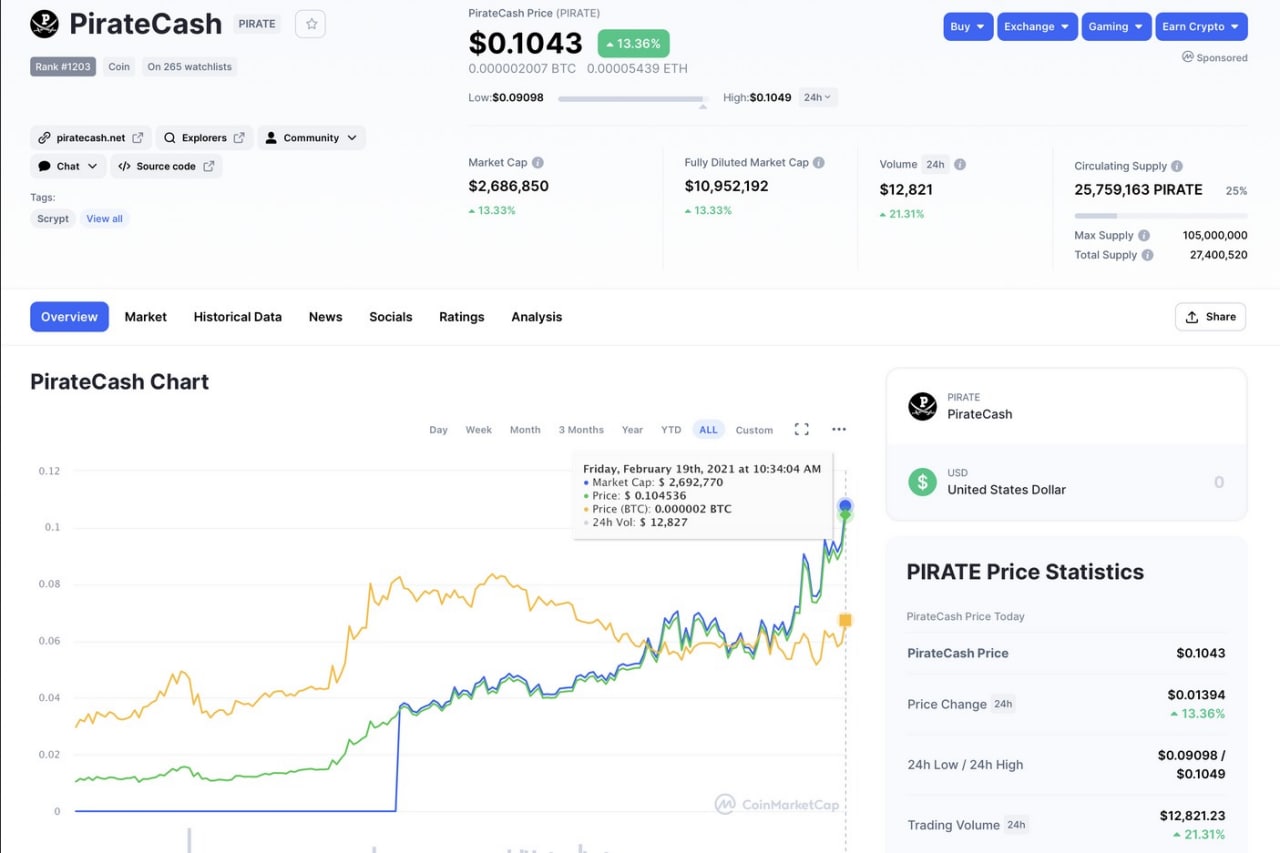The image size is (1280, 853).
Task: Set chart range to 3 Months
Action: [x=581, y=430]
